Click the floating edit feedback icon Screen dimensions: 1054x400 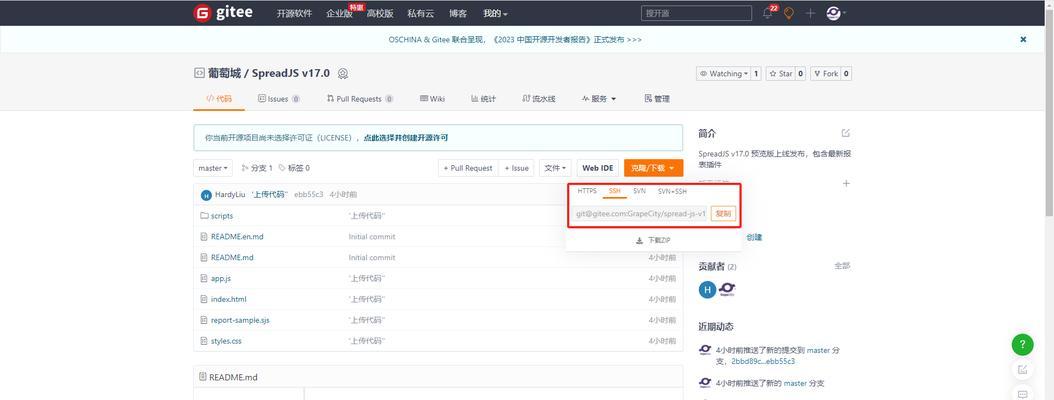1022,370
